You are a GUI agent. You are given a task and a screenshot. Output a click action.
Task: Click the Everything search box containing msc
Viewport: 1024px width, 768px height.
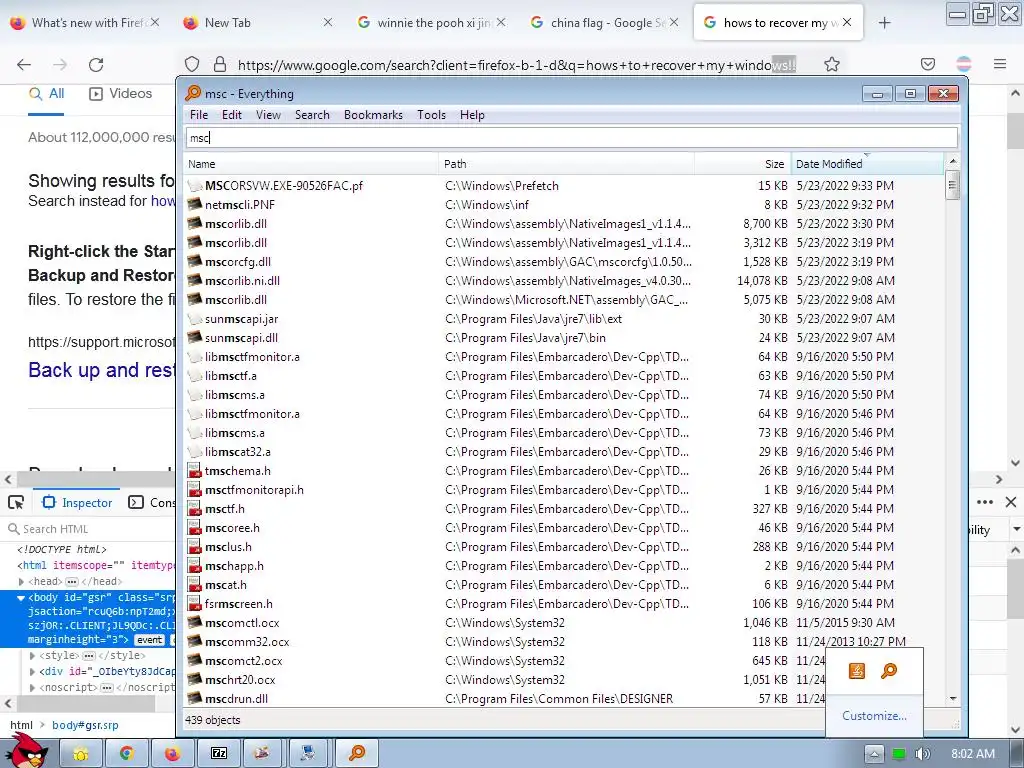tap(572, 138)
